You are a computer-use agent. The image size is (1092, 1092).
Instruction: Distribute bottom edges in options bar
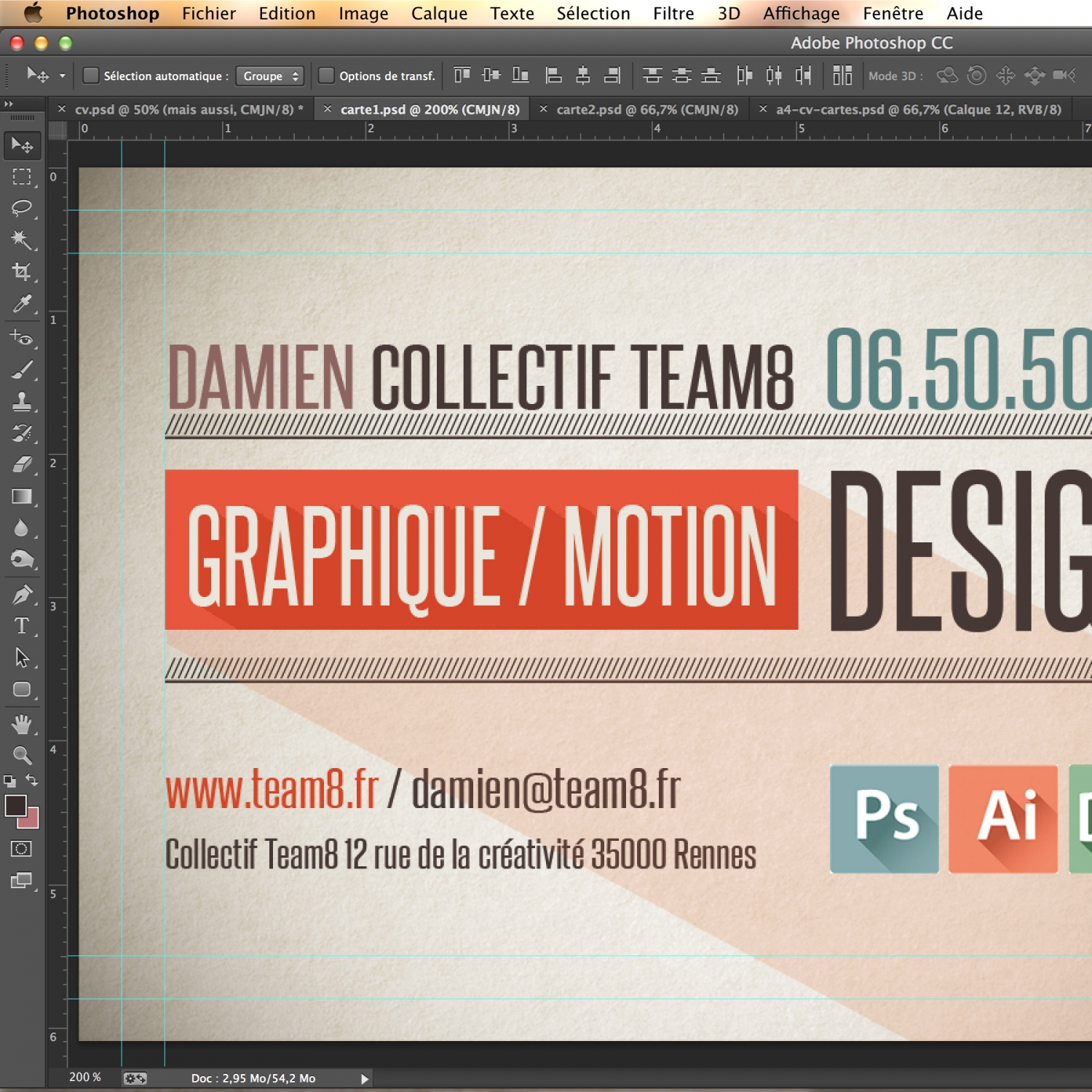click(x=711, y=75)
